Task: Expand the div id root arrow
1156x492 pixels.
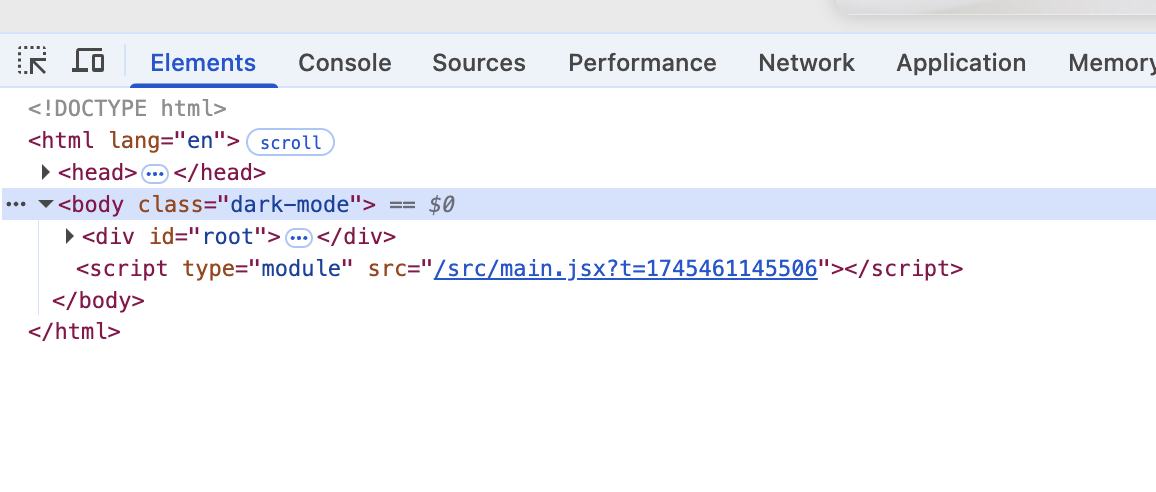Action: 70,236
